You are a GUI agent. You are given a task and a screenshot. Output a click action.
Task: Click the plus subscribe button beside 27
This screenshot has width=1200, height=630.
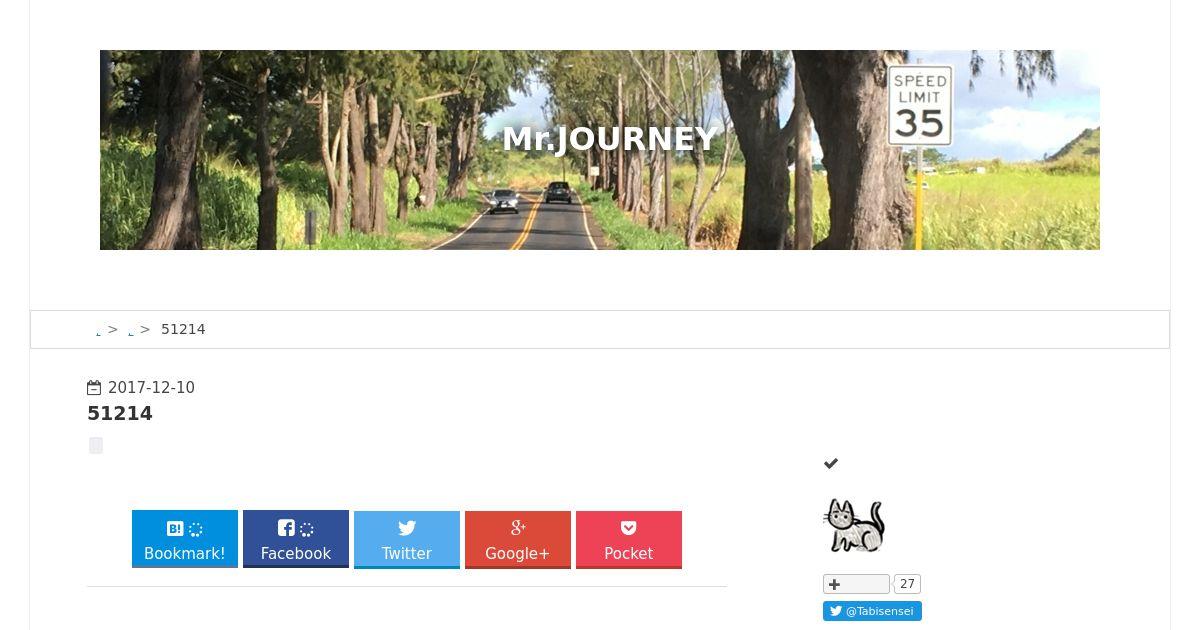point(856,584)
